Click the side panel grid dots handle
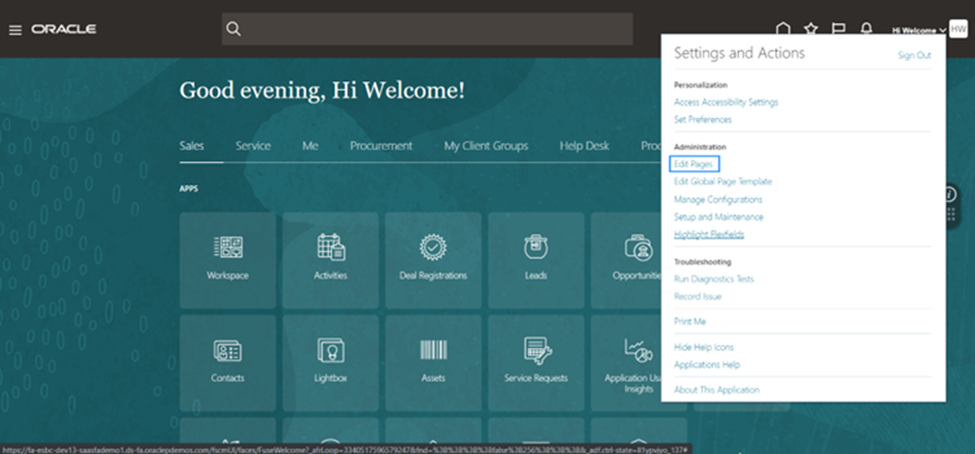The height and width of the screenshot is (454, 975). coord(950,215)
